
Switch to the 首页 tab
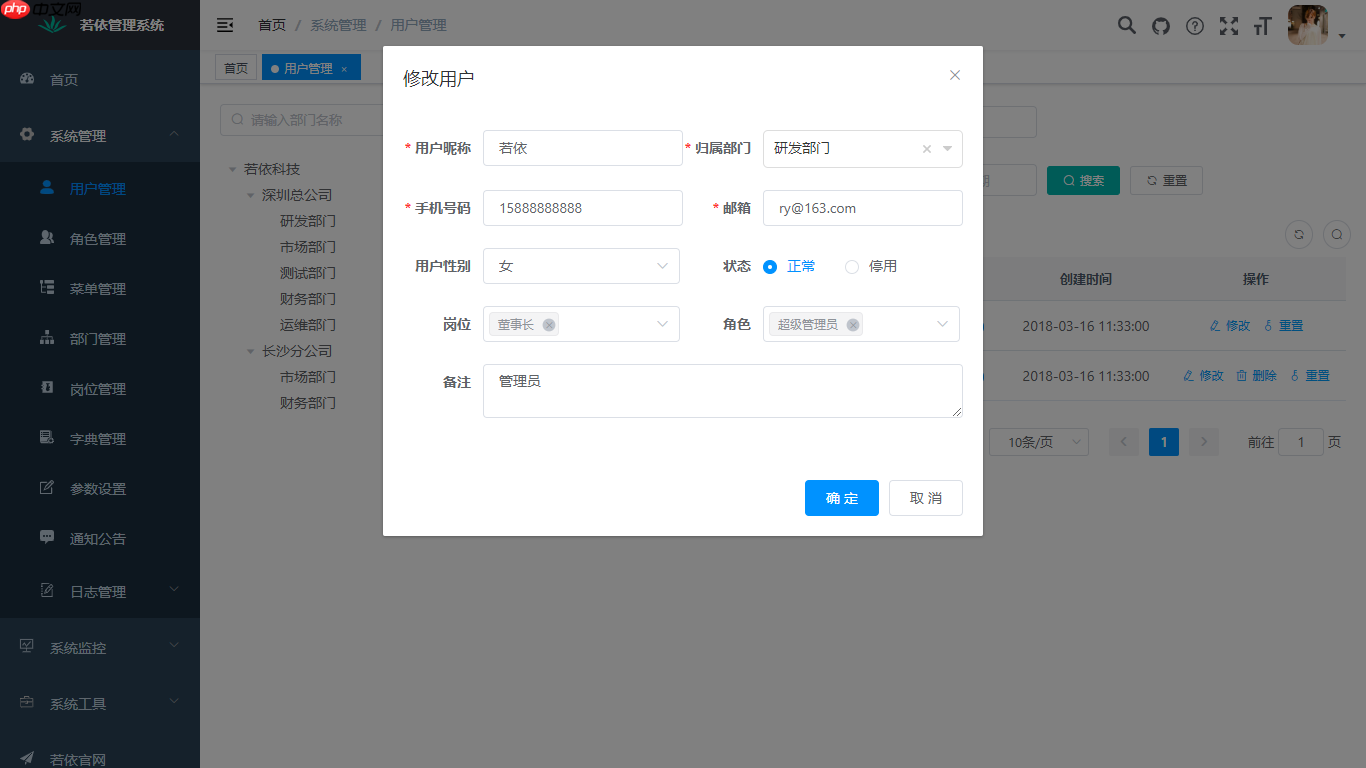click(x=236, y=67)
